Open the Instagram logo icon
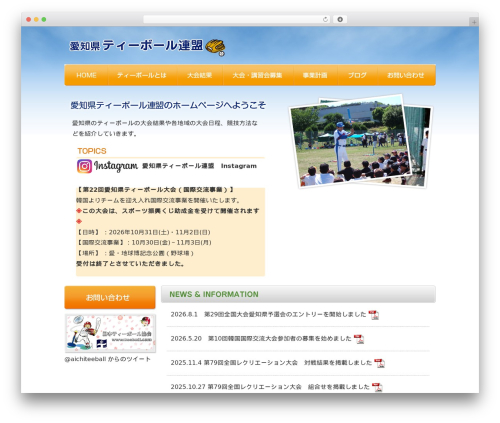The image size is (500, 423). click(84, 166)
